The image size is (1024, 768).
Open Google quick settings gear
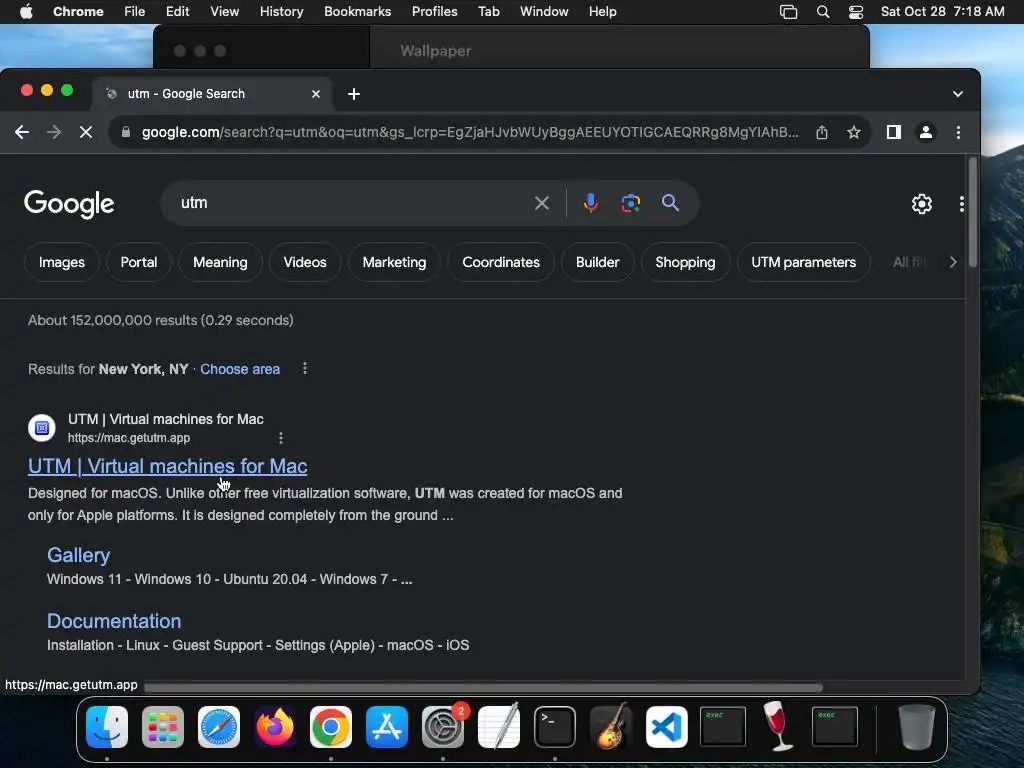921,204
